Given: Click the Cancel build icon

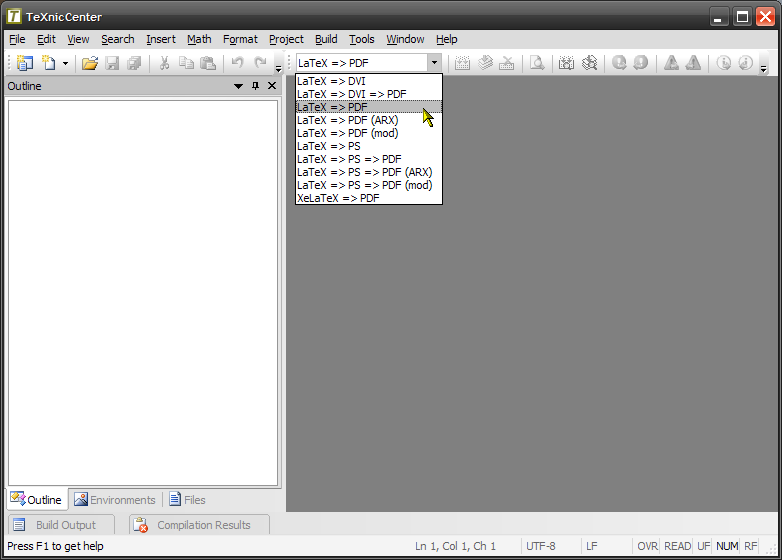Looking at the screenshot, I should point(507,63).
